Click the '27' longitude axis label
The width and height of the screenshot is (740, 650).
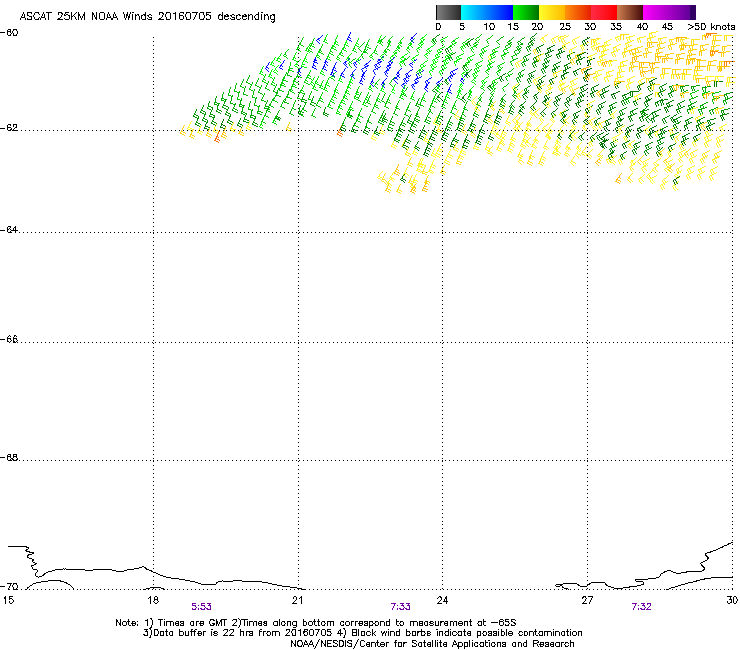coord(587,600)
